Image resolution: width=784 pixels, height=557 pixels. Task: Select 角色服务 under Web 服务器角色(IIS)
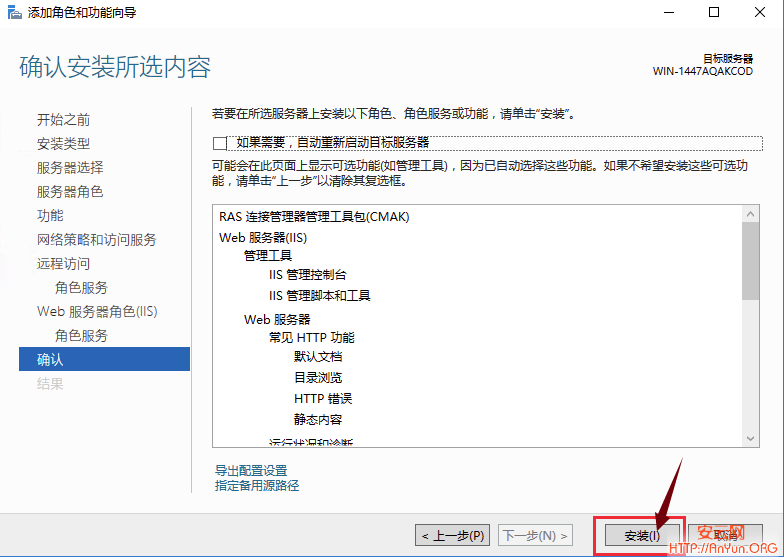[x=82, y=336]
